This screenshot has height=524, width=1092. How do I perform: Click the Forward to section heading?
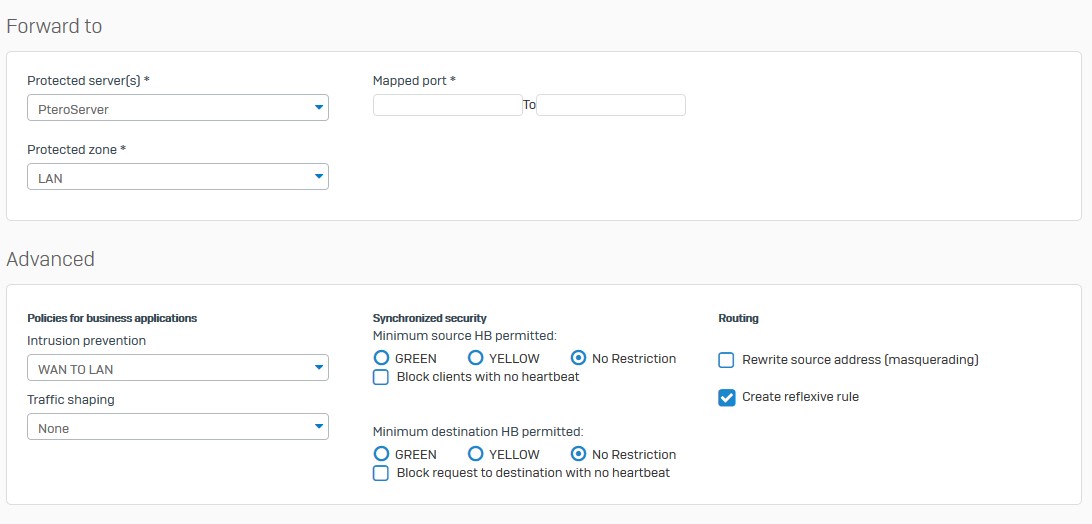point(54,26)
